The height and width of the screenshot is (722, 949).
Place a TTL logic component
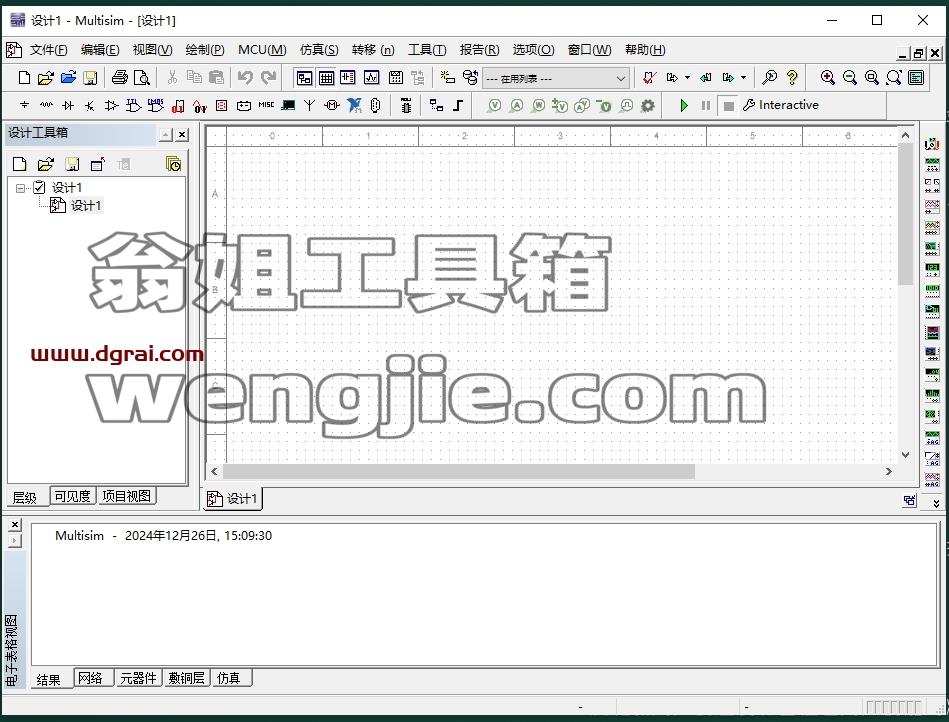(x=133, y=105)
